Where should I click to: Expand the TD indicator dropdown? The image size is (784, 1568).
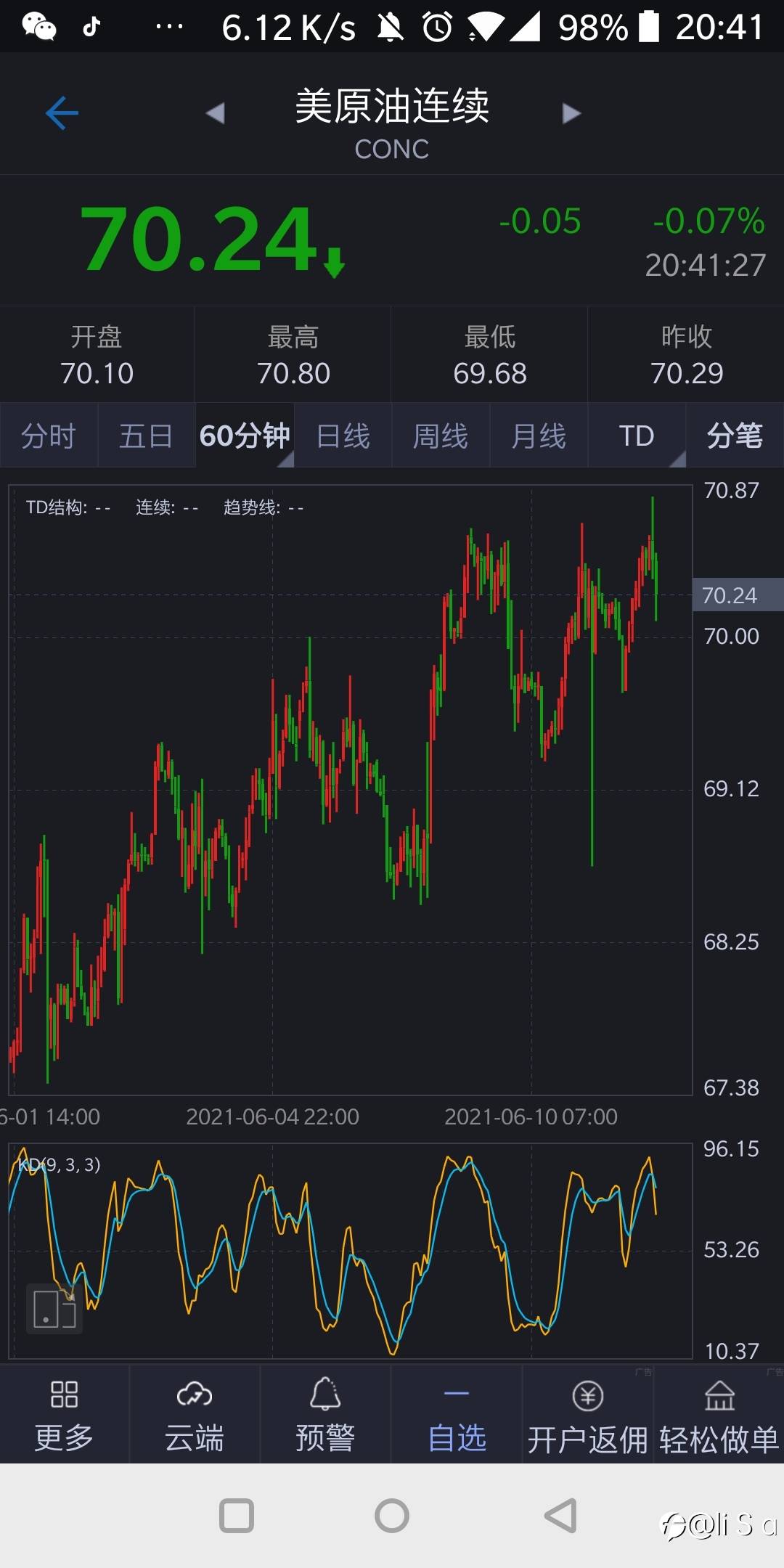click(x=637, y=436)
